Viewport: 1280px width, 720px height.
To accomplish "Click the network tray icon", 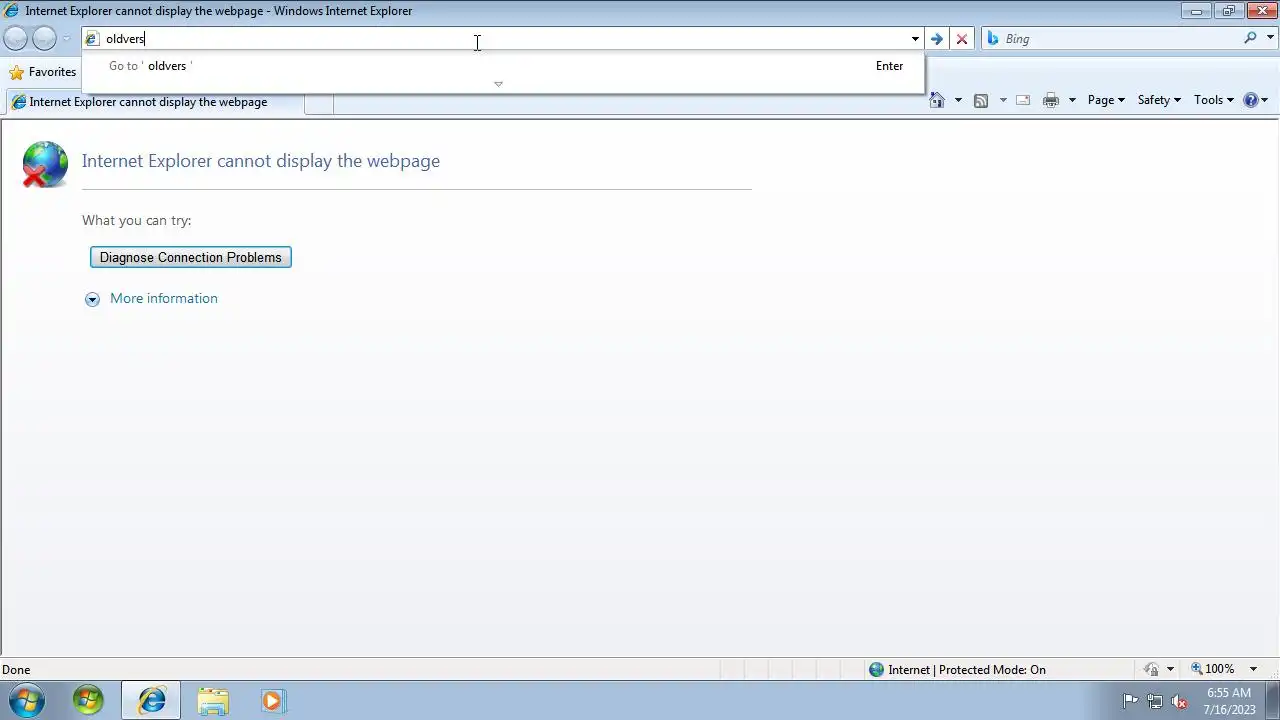I will pyautogui.click(x=1155, y=701).
